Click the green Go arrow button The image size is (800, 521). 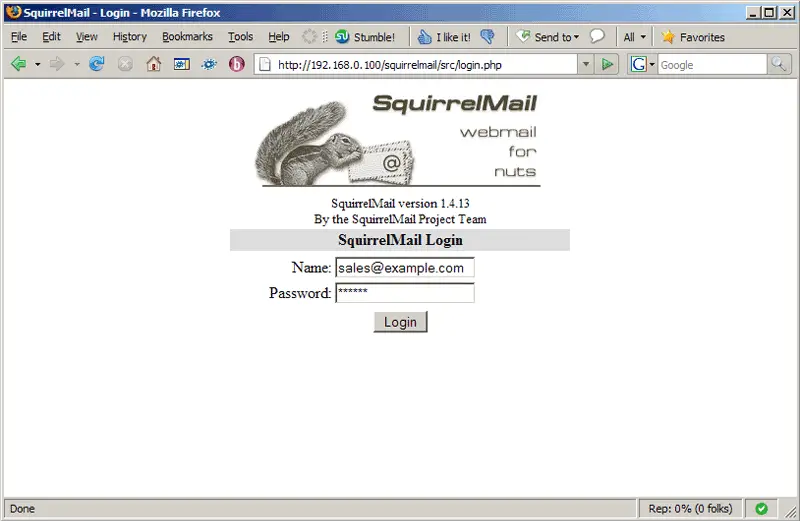[x=607, y=64]
